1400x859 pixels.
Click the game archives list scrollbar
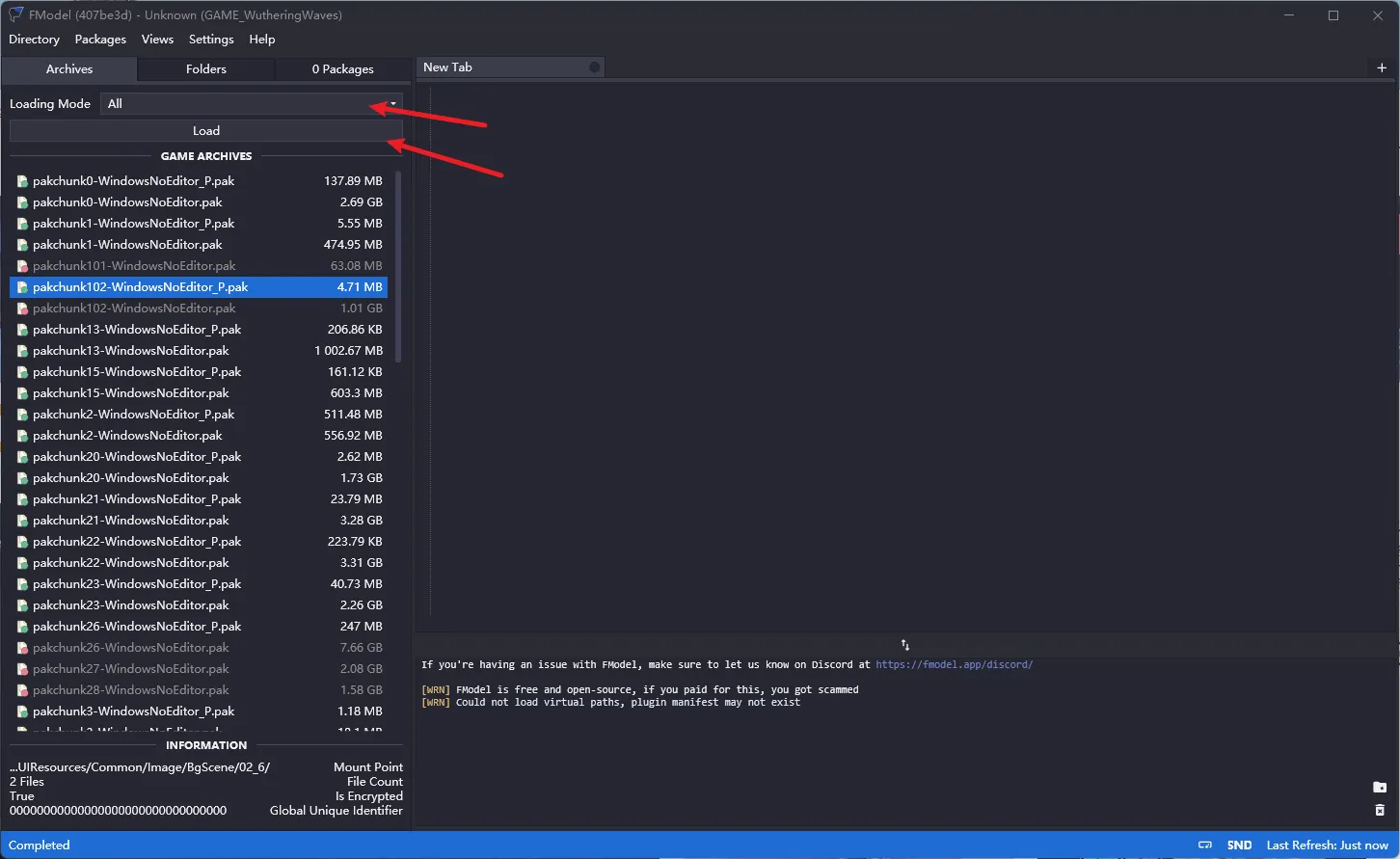coord(398,270)
